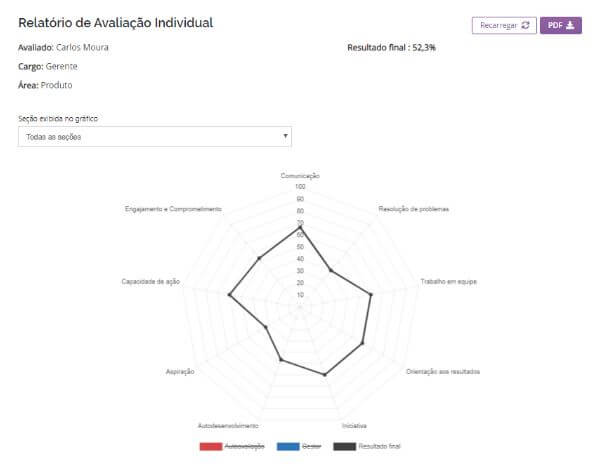This screenshot has width=600, height=472.
Task: Click the Autodesenvolvimento data point
Action: click(x=280, y=359)
